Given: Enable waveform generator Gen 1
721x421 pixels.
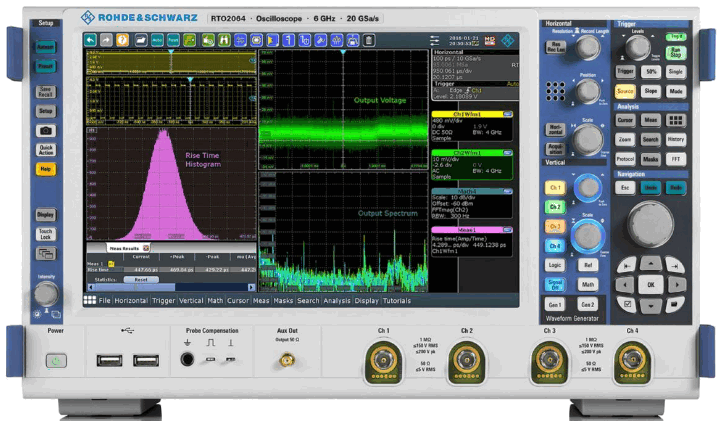Looking at the screenshot, I should pyautogui.click(x=555, y=304).
